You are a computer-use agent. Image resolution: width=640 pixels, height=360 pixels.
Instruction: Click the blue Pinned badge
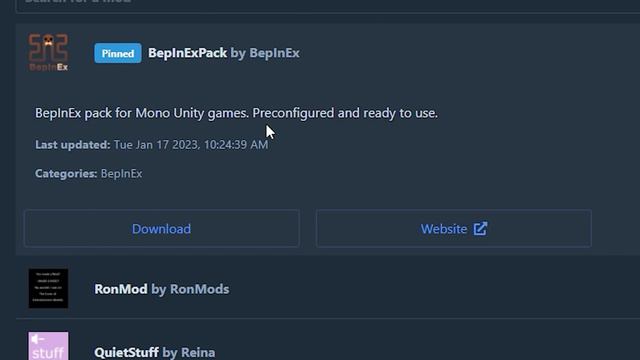pos(118,53)
